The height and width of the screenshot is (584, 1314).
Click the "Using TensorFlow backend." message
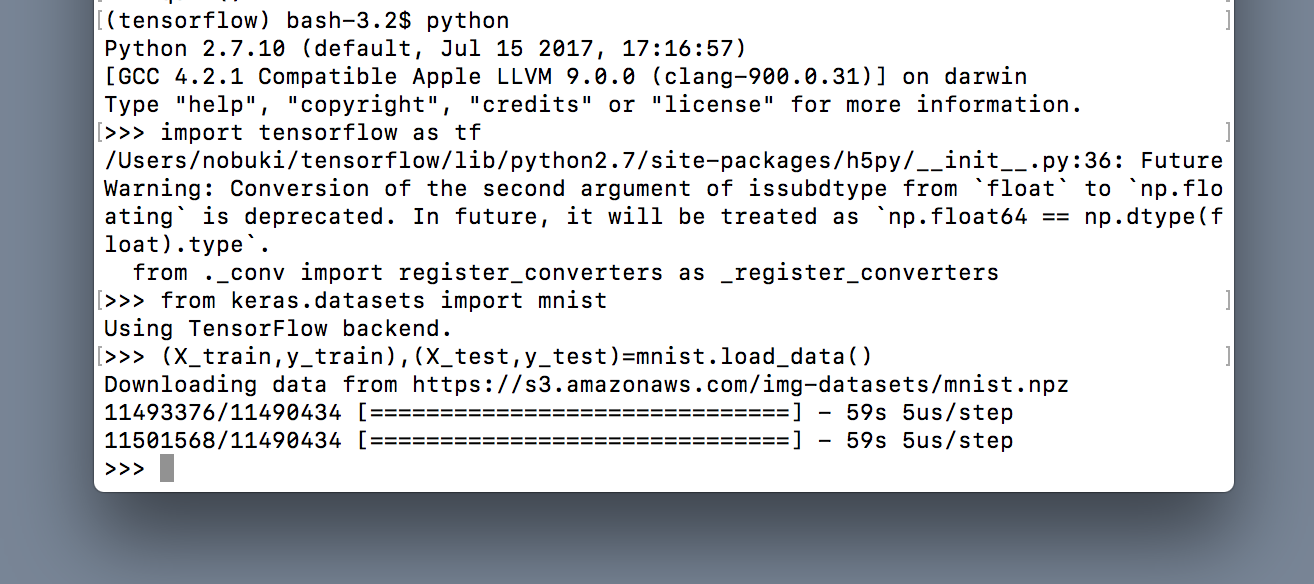[279, 328]
